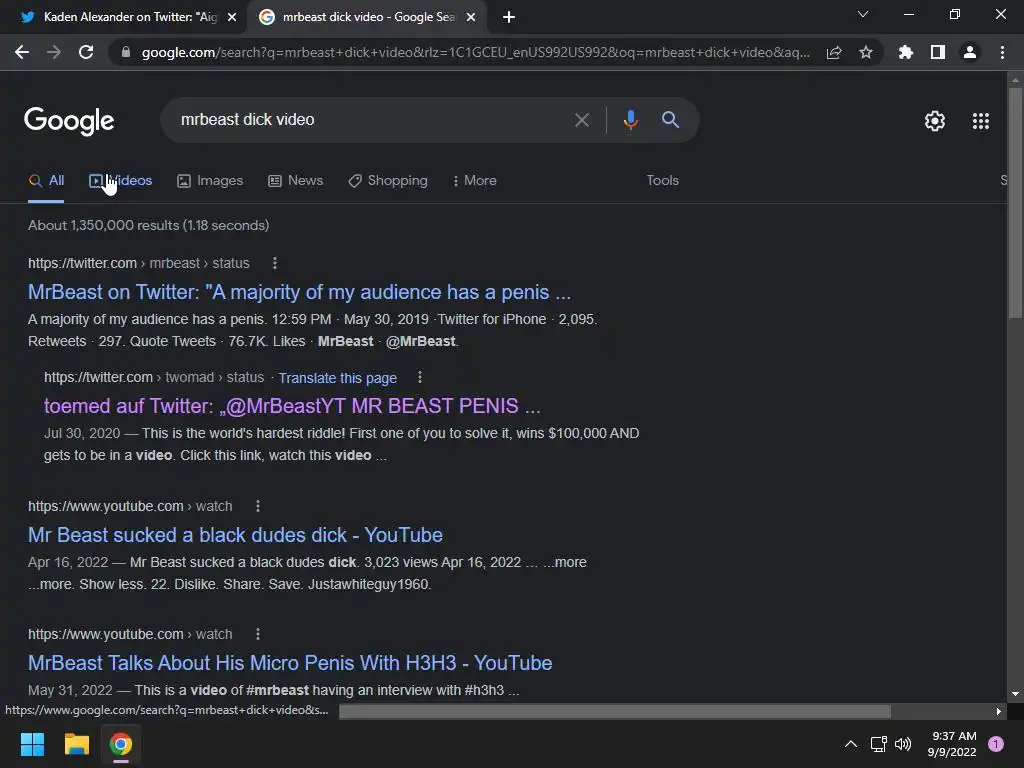Go forward to the next page

54,52
